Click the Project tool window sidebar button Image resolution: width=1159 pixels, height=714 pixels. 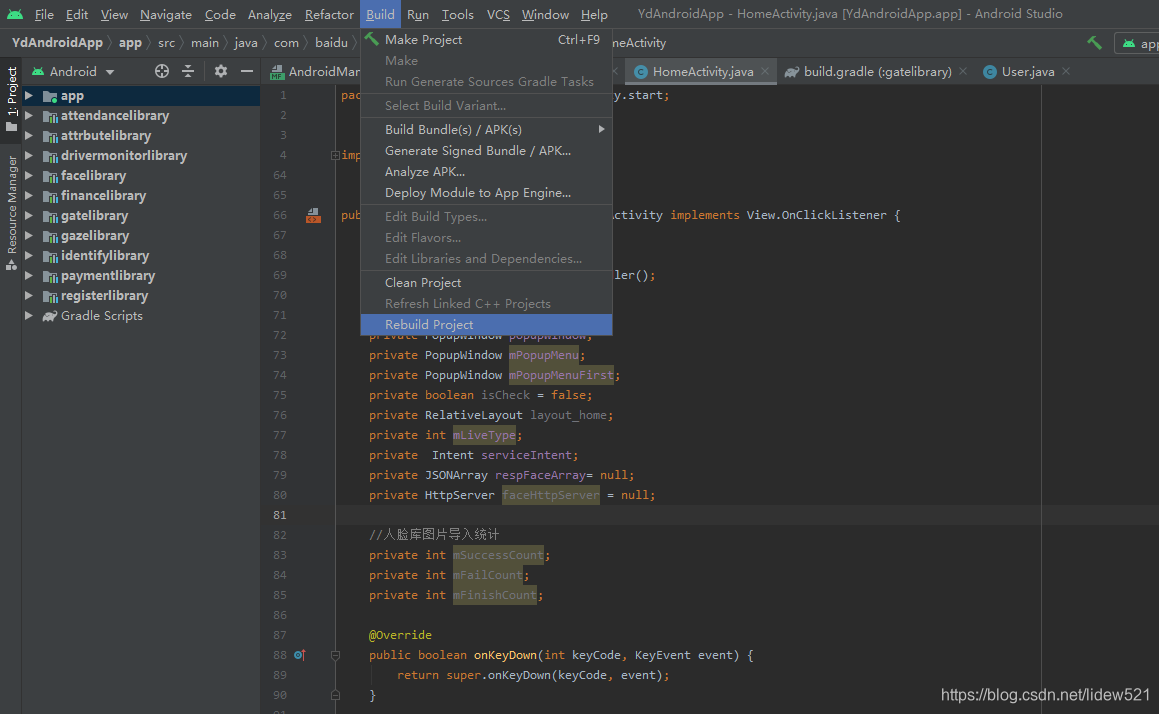click(x=12, y=98)
